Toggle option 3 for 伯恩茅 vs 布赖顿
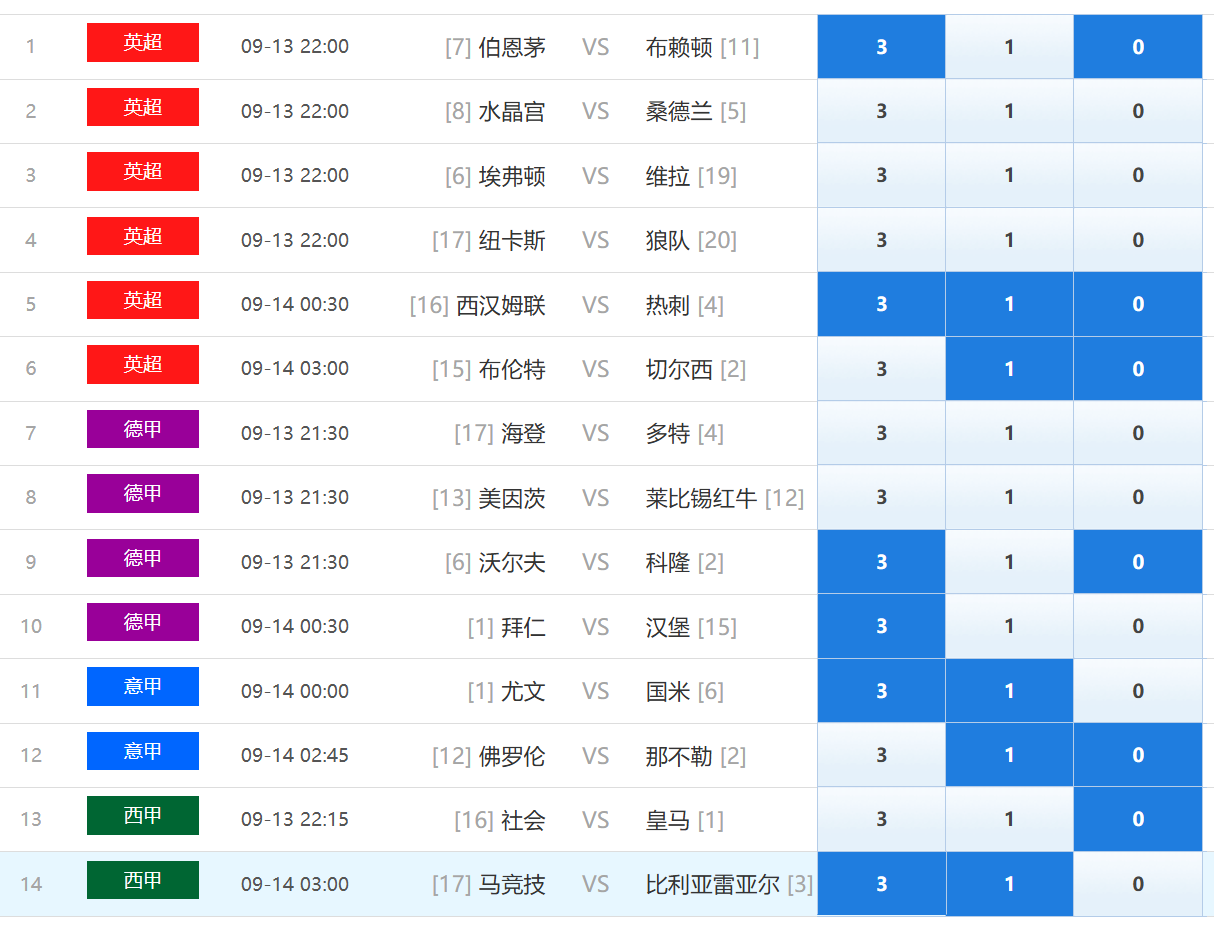The image size is (1214, 926). tap(881, 47)
